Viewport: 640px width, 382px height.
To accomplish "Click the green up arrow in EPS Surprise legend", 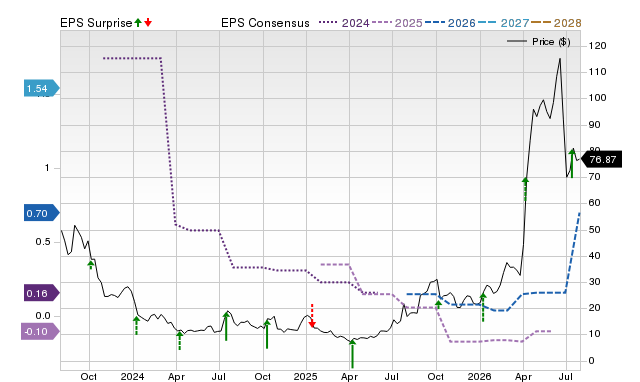I will point(138,22).
